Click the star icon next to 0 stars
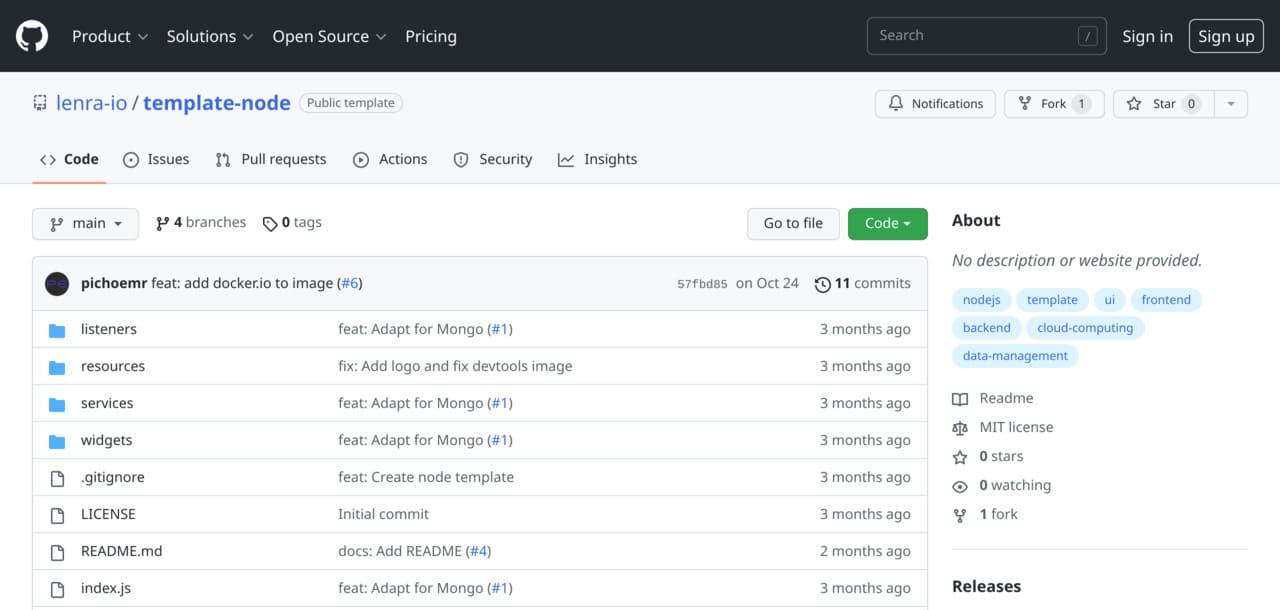The image size is (1280, 610). [x=960, y=457]
